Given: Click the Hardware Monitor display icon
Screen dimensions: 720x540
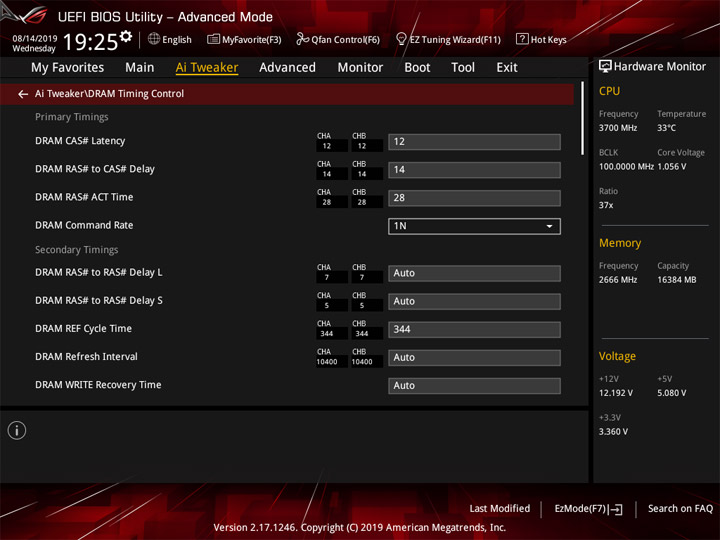Looking at the screenshot, I should click(x=605, y=66).
